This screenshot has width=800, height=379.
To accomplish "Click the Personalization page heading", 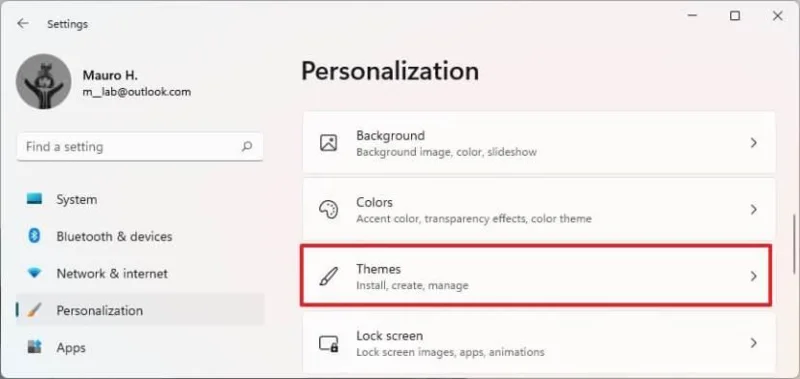I will [x=390, y=71].
